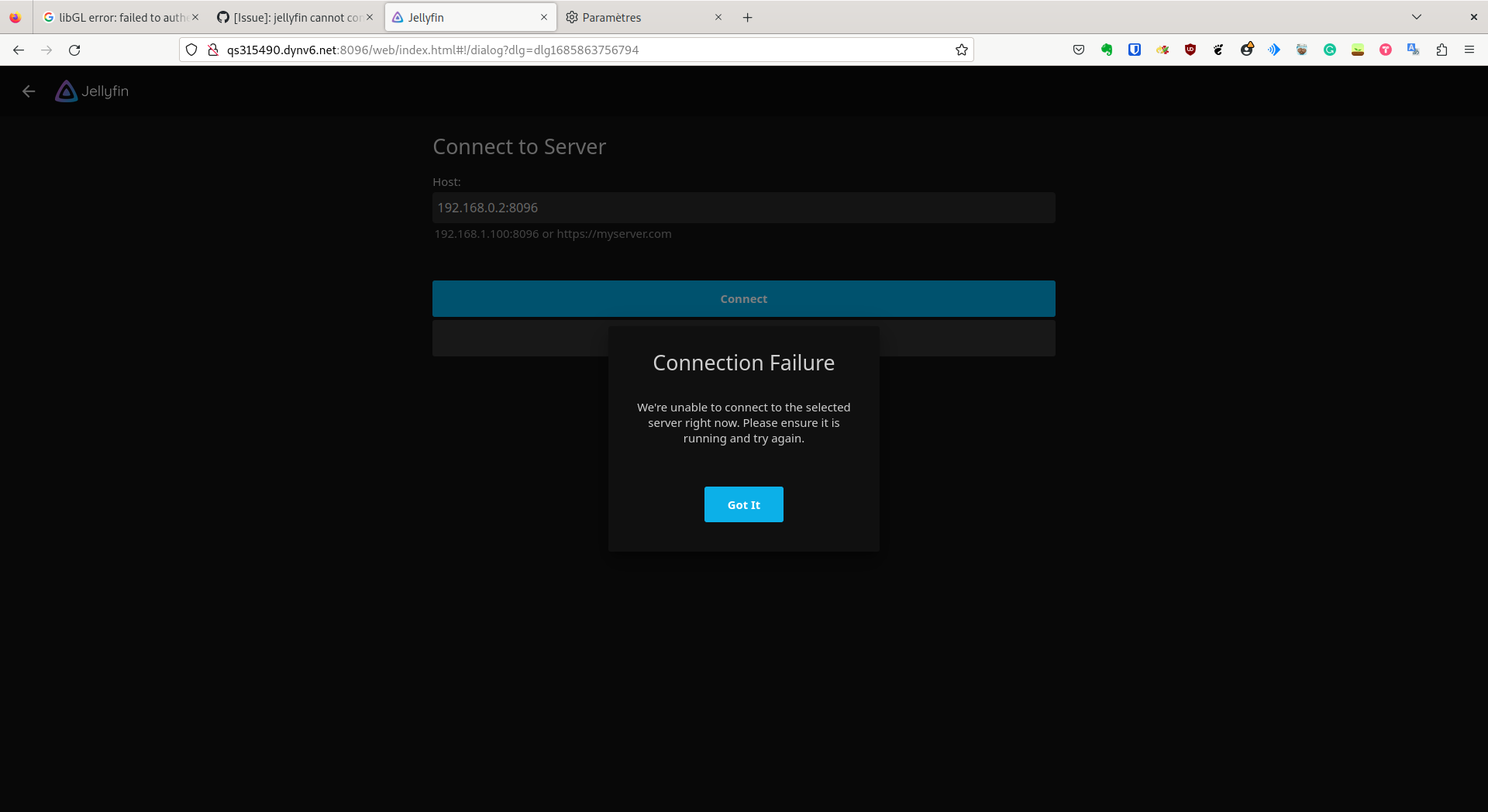Open the Firefox application menu

pos(1469,50)
